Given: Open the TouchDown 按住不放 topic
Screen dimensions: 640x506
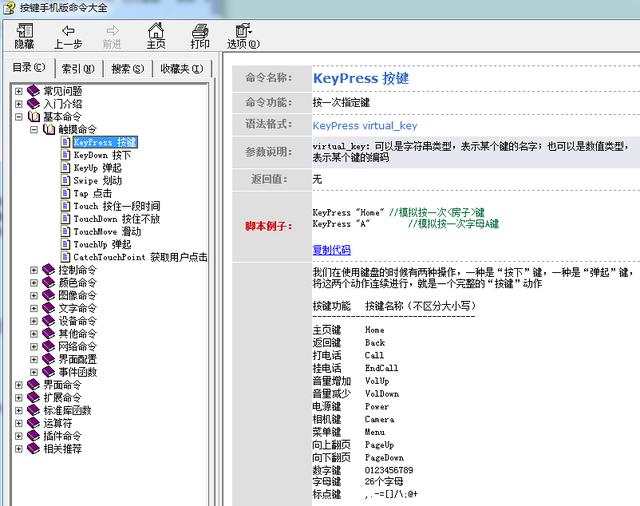Looking at the screenshot, I should (117, 219).
